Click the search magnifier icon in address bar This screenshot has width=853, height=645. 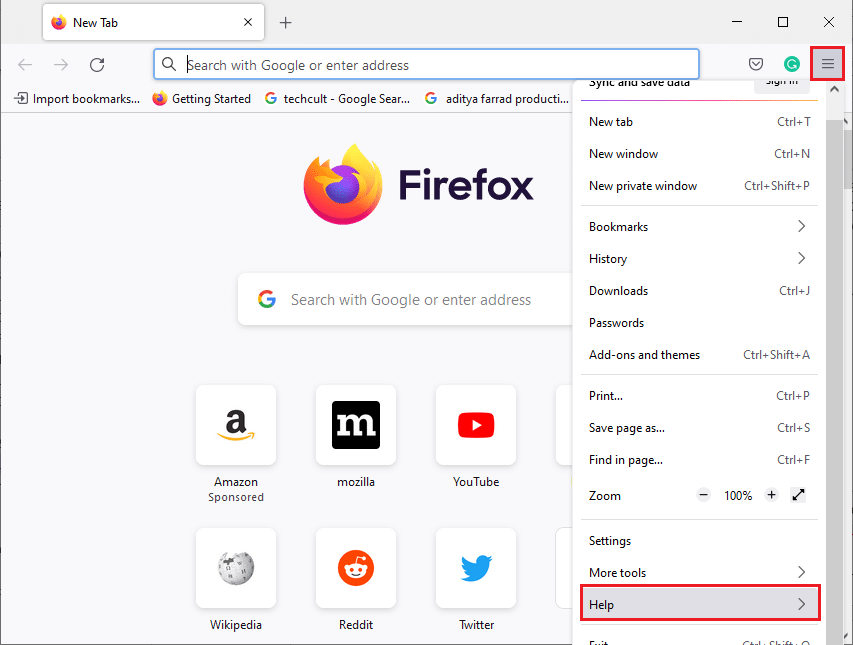click(169, 64)
